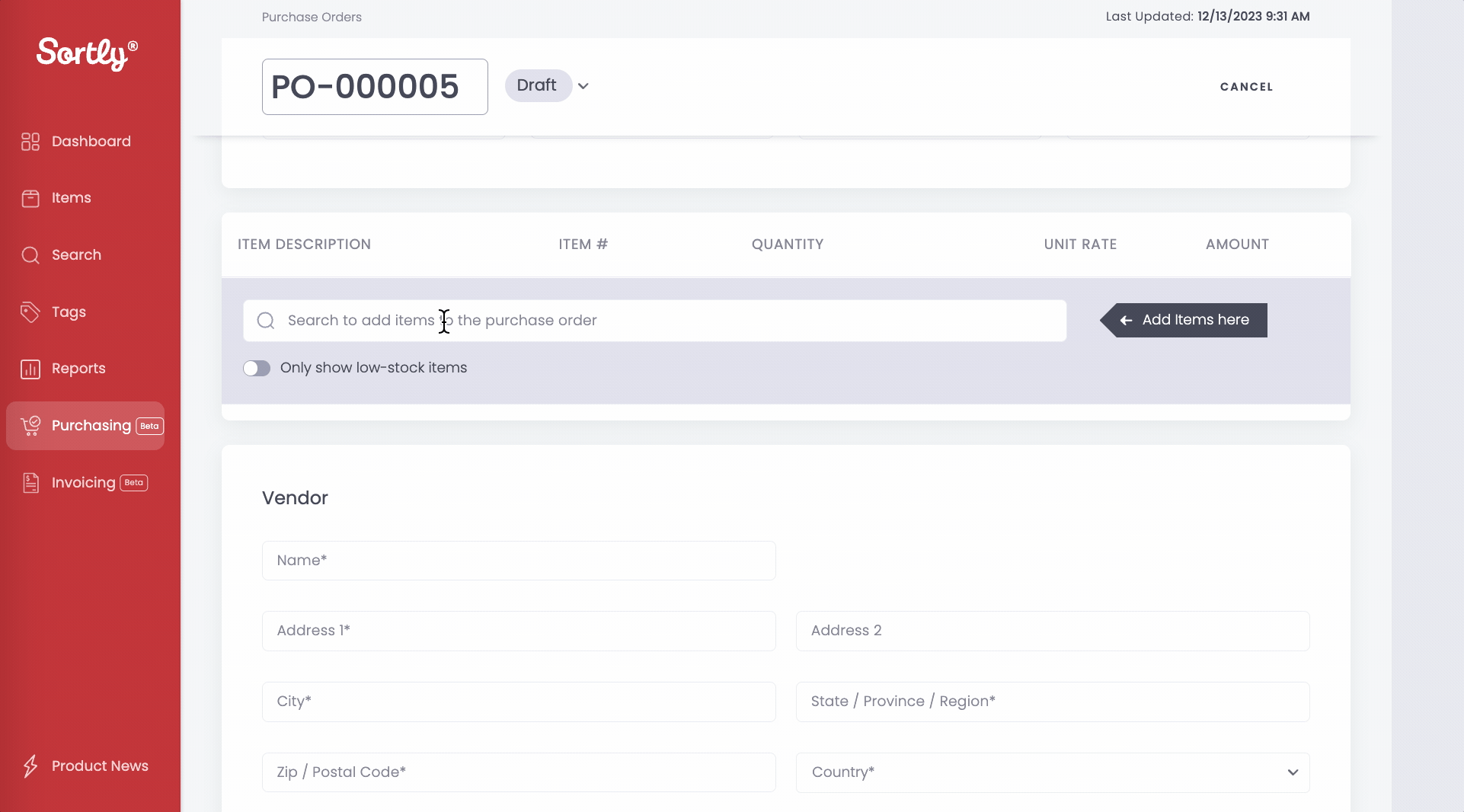The width and height of the screenshot is (1464, 812).
Task: Click the Address 2 field
Action: (x=1053, y=631)
